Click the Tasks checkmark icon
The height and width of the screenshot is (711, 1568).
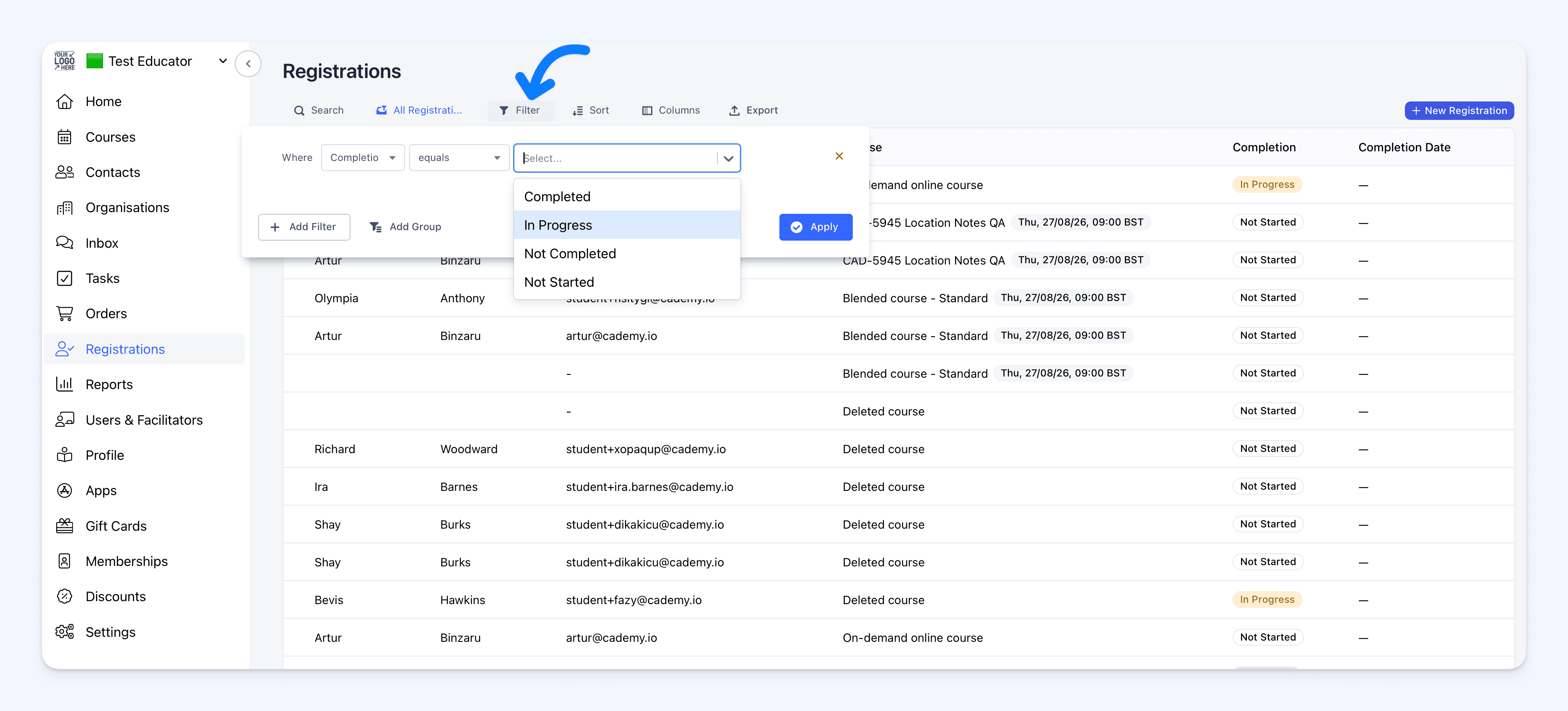65,278
